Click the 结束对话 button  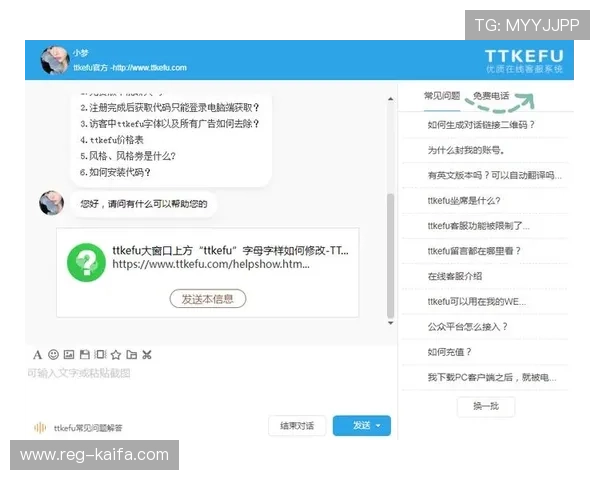pyautogui.click(x=297, y=426)
